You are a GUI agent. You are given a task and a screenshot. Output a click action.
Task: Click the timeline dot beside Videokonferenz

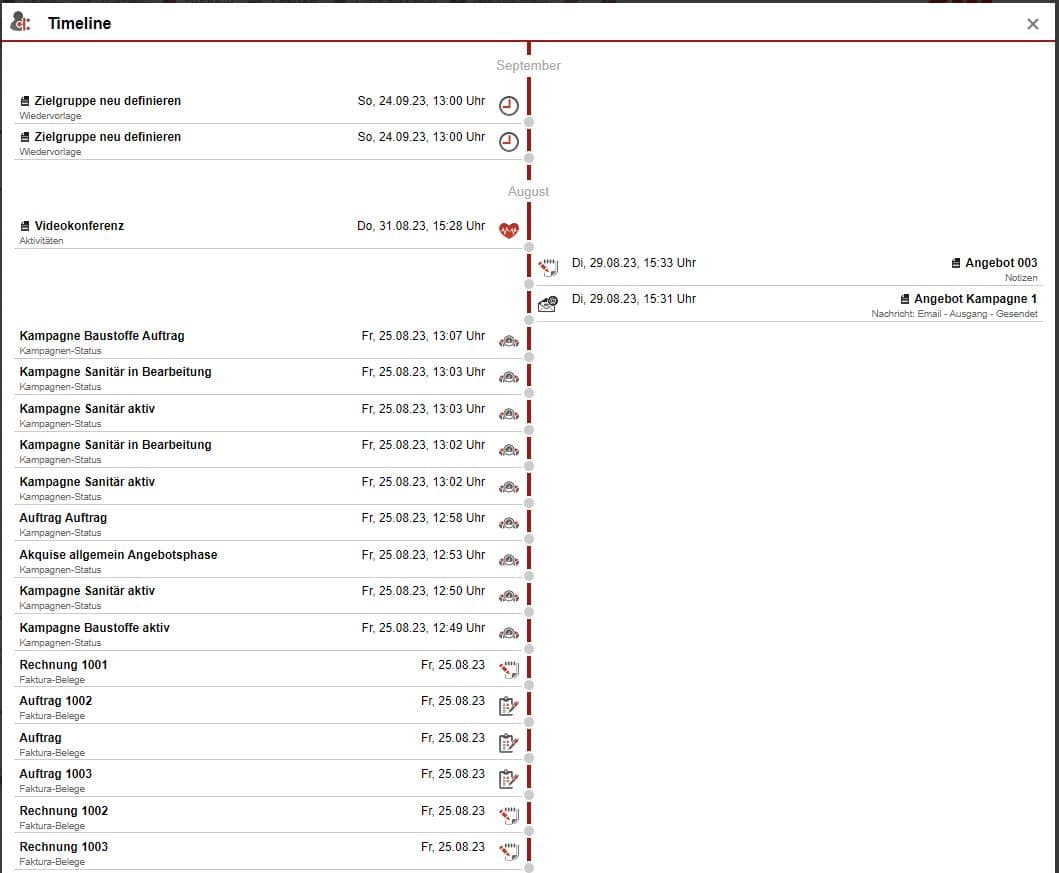click(529, 247)
